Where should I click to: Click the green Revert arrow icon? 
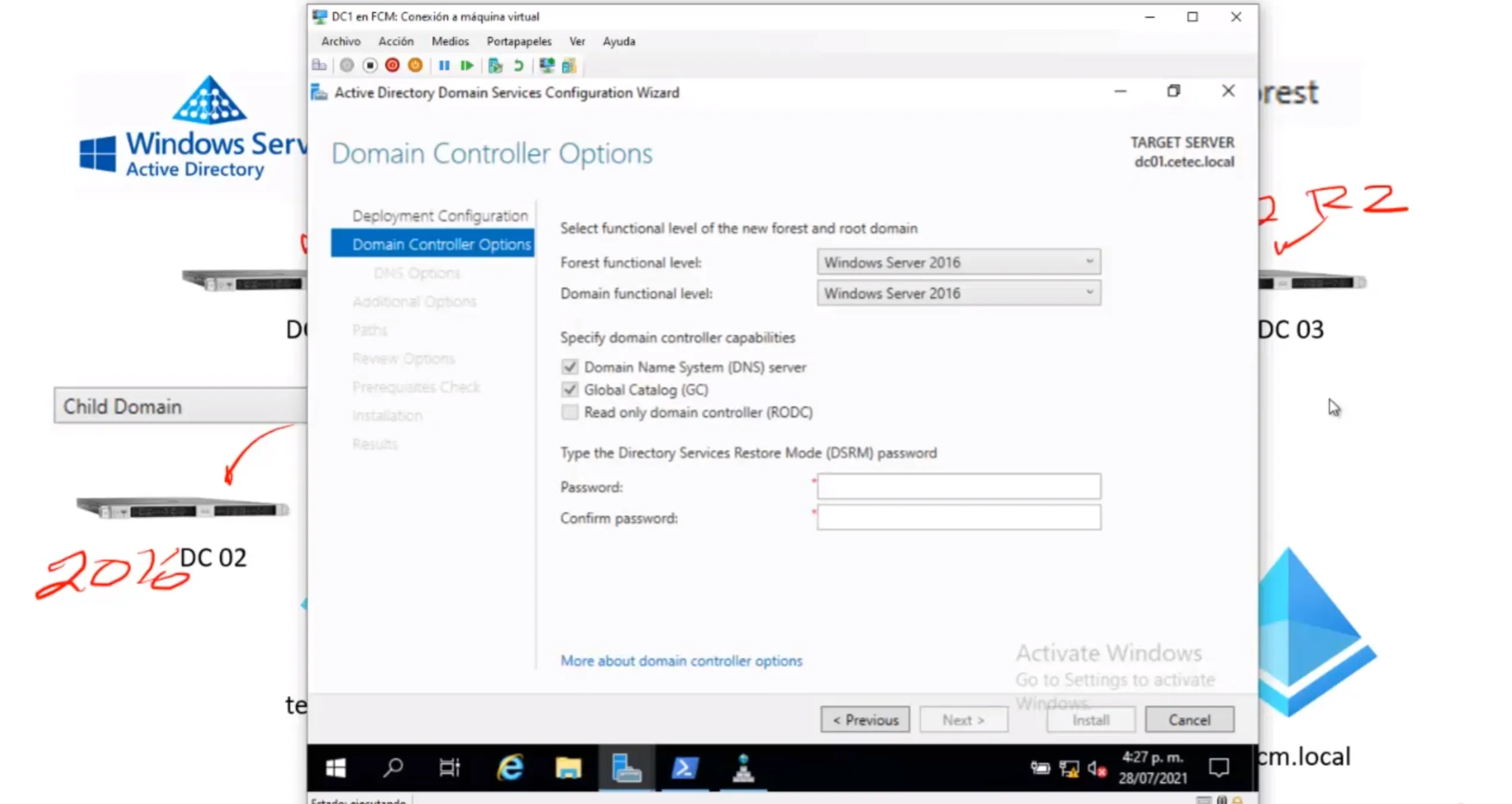518,65
